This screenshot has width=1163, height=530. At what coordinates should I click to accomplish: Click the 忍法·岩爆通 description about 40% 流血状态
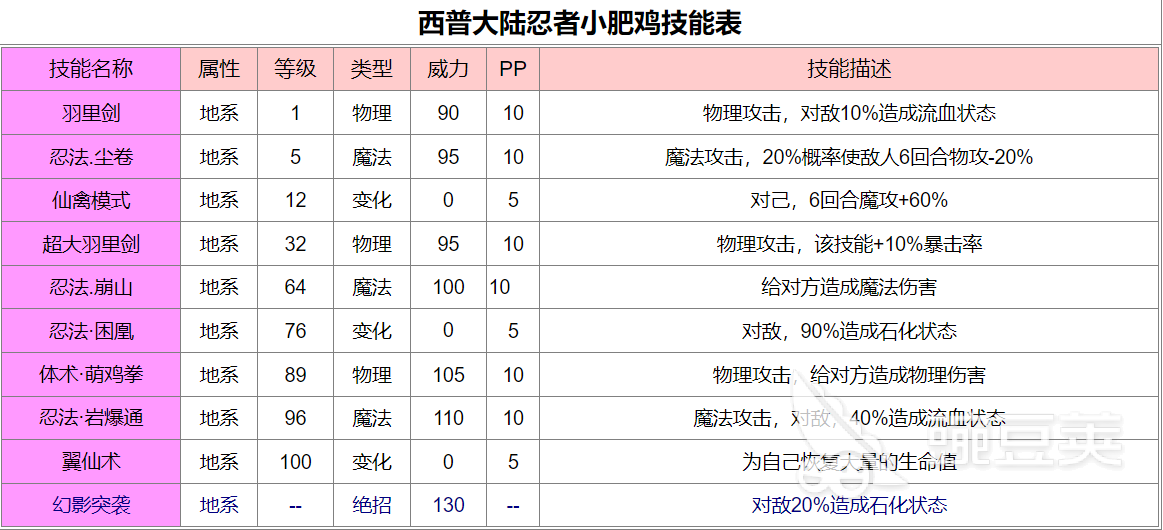(x=849, y=418)
